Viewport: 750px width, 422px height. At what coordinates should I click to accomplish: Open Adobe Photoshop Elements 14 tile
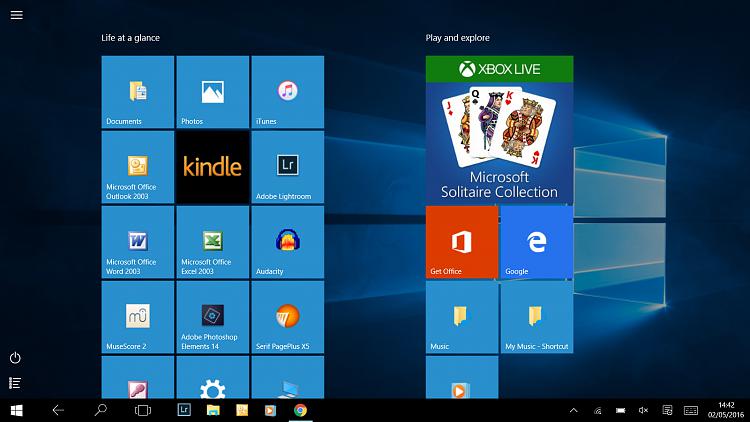(213, 317)
